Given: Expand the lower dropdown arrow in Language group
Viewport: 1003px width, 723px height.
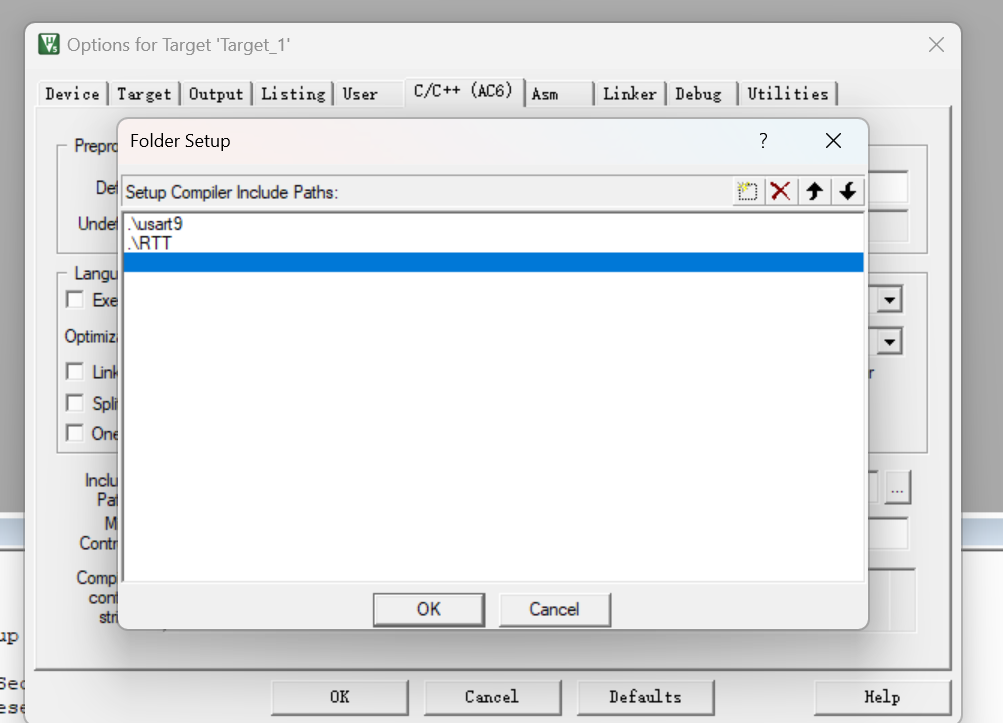Looking at the screenshot, I should tap(890, 342).
